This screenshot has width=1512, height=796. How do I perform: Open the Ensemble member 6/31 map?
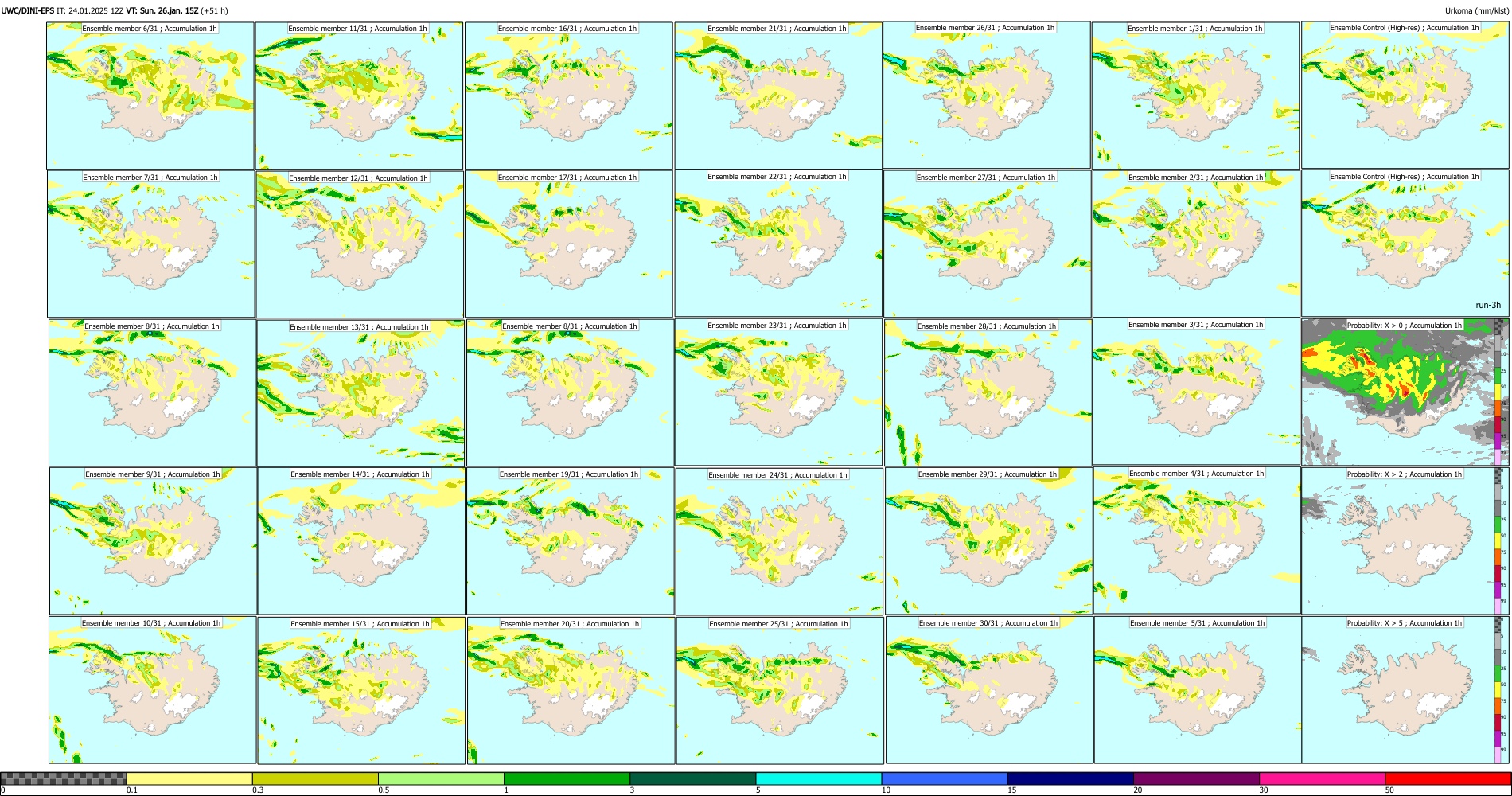[150, 96]
